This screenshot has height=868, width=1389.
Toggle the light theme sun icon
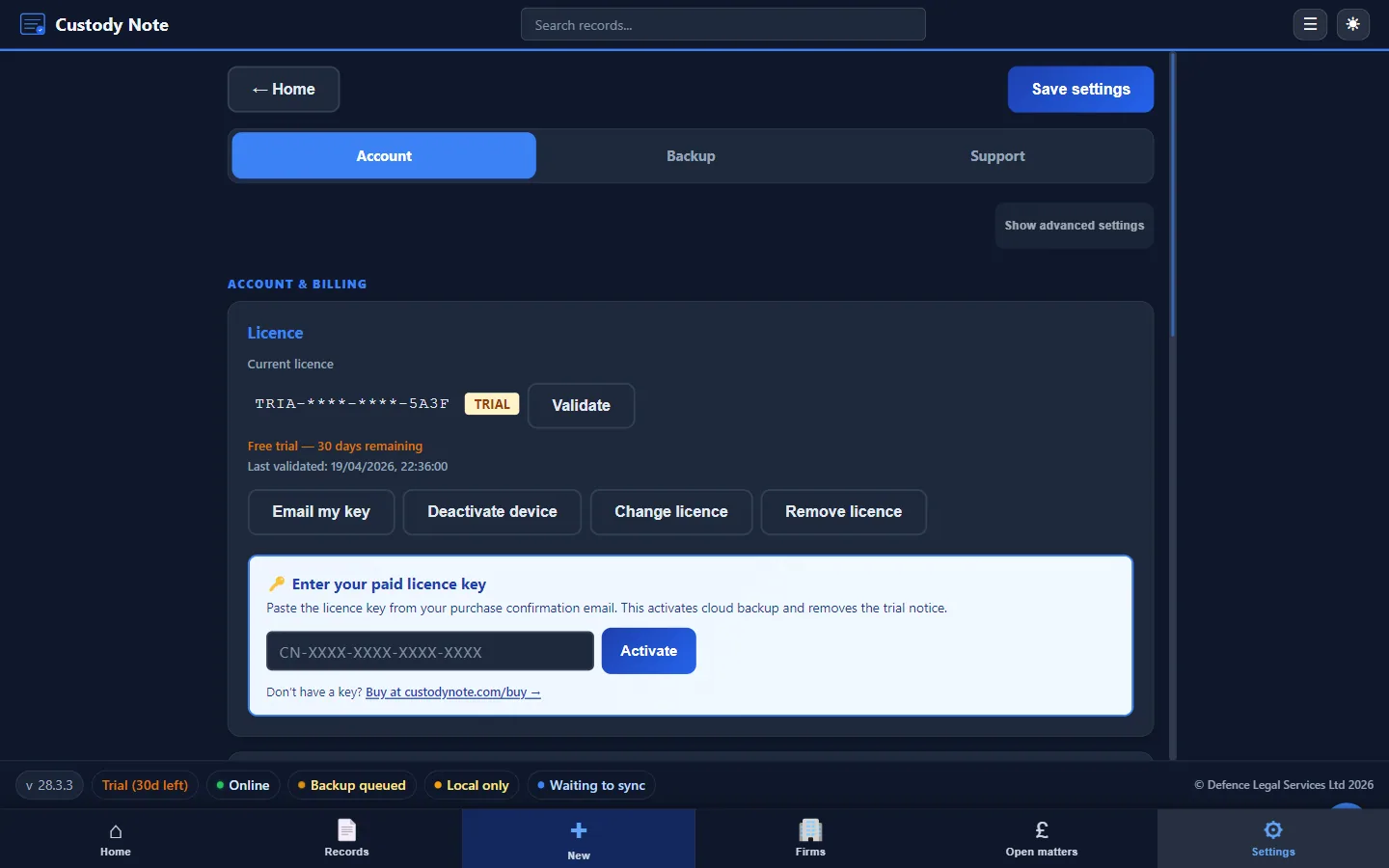(x=1353, y=24)
